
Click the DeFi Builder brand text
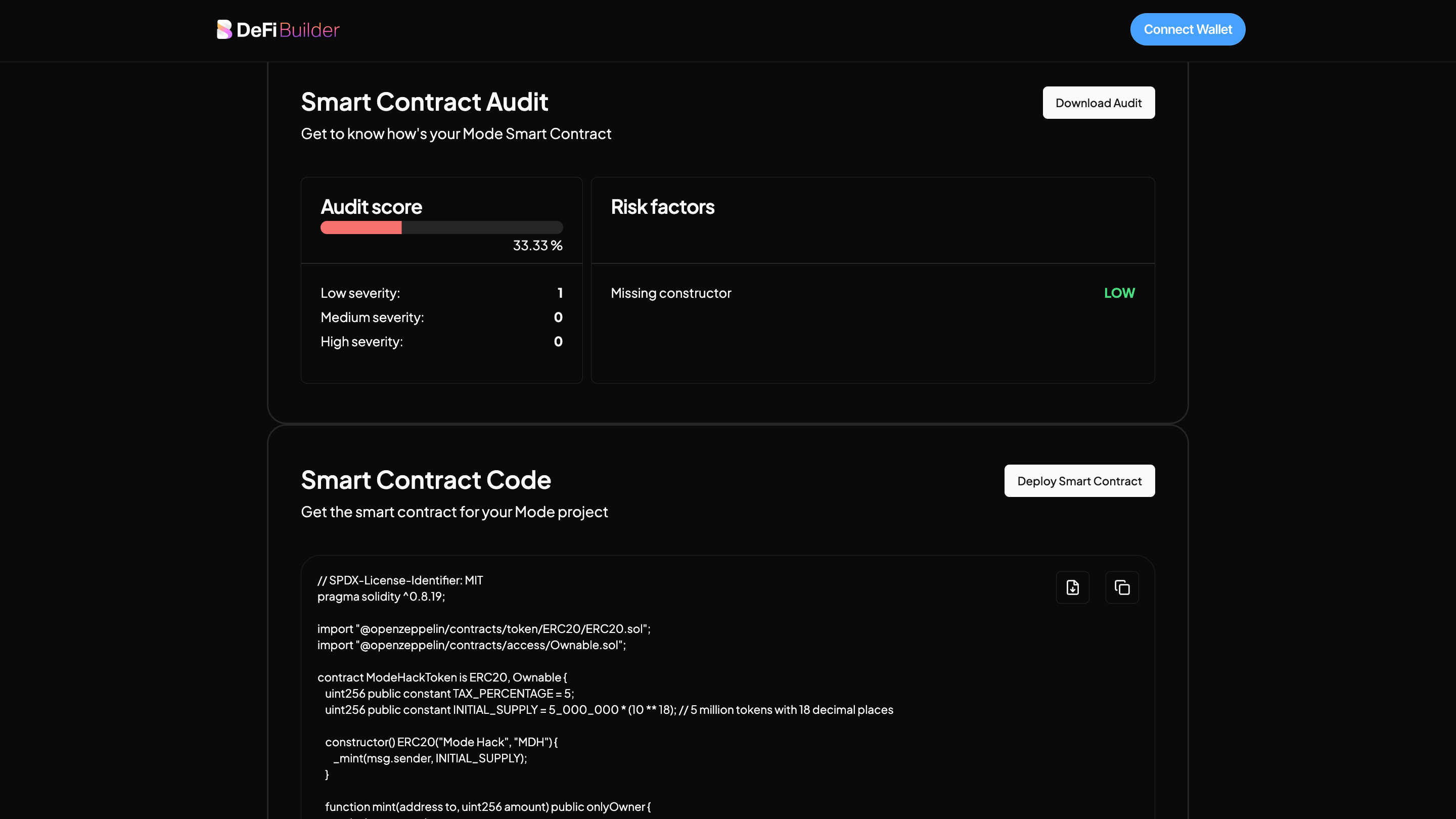click(x=288, y=29)
